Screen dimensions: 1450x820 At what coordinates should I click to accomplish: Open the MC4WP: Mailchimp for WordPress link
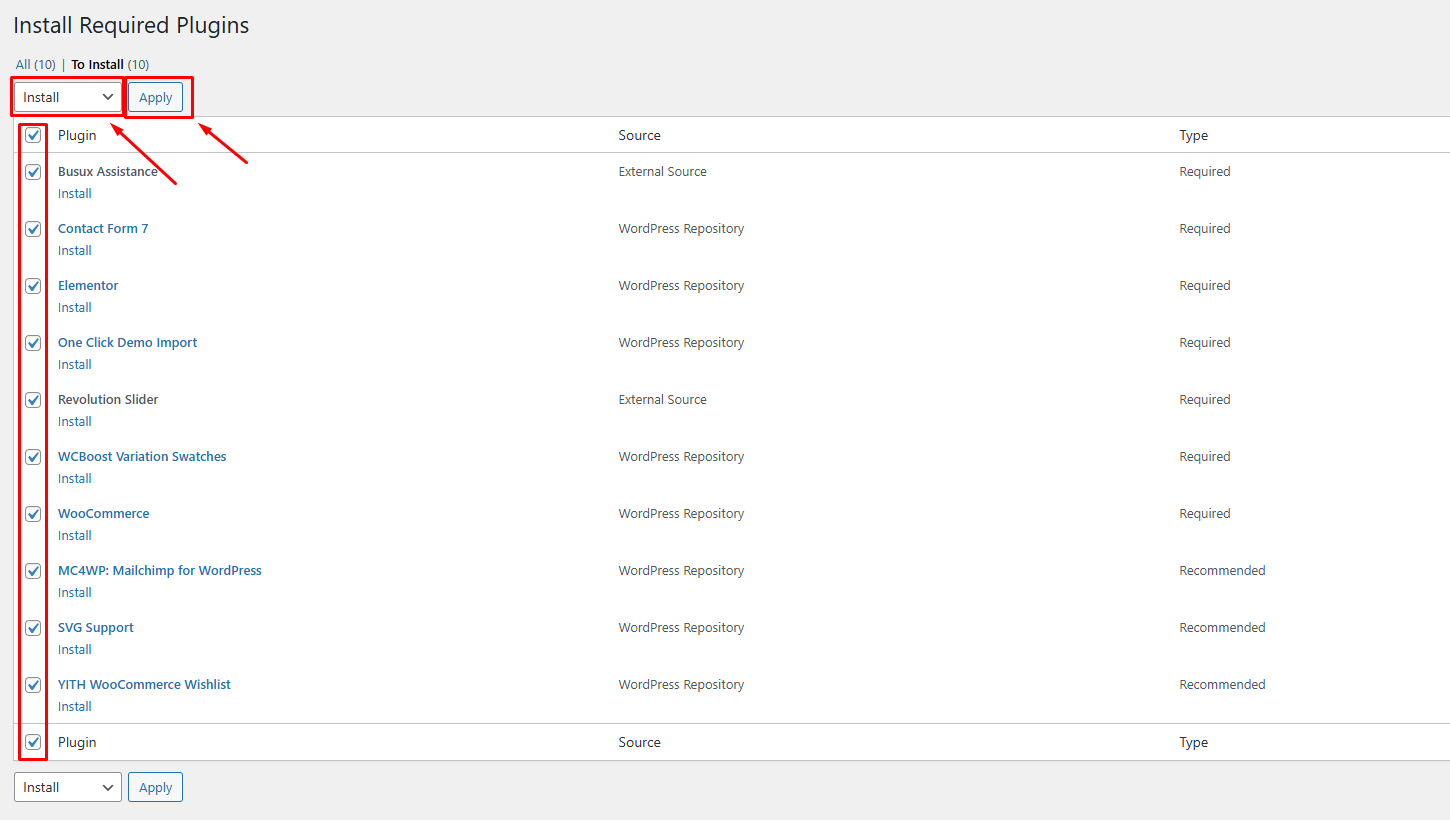160,571
